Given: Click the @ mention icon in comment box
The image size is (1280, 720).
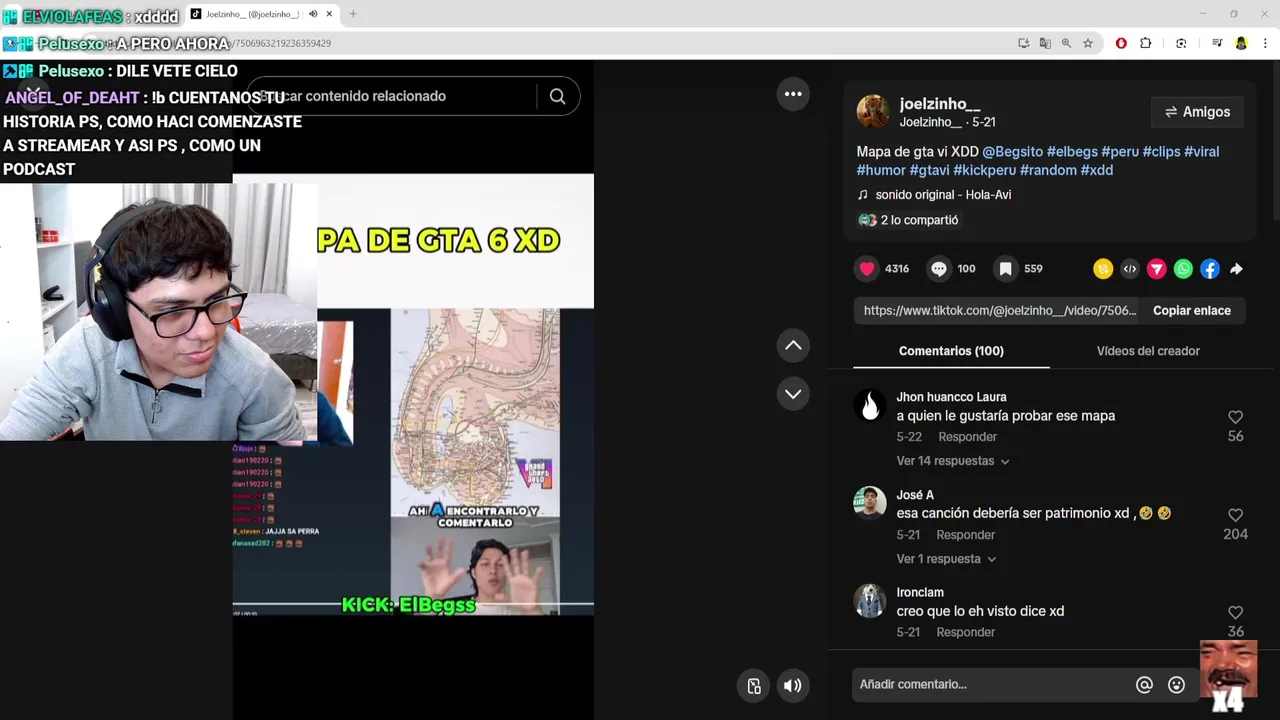Looking at the screenshot, I should point(1144,685).
